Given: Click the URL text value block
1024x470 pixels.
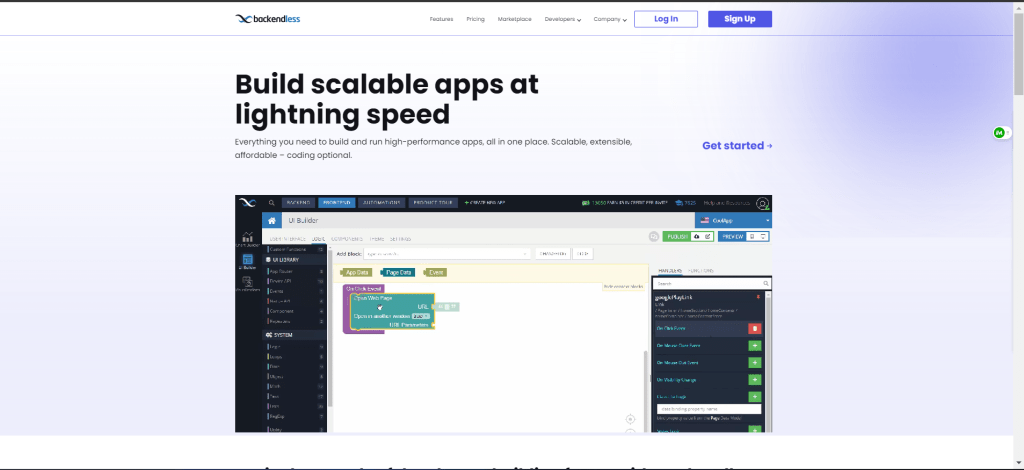Looking at the screenshot, I should pos(448,306).
